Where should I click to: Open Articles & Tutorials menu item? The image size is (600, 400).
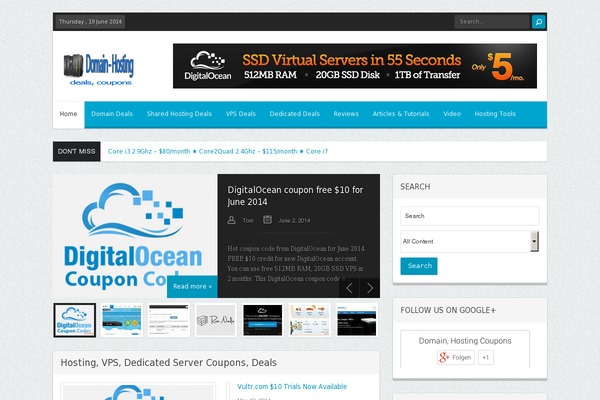(x=401, y=114)
